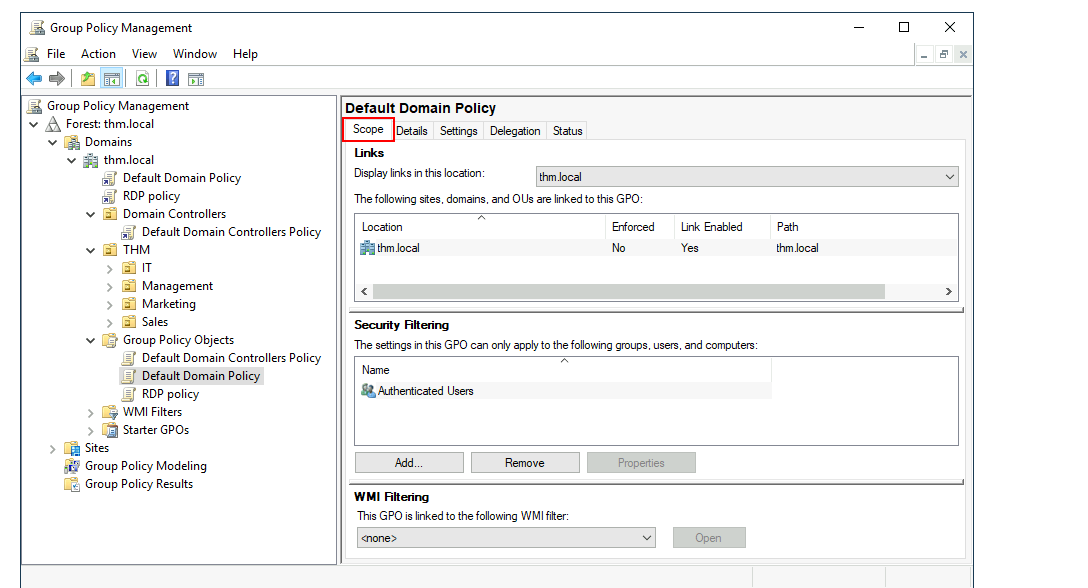Click the Starter GPOs folder icon

coord(110,430)
